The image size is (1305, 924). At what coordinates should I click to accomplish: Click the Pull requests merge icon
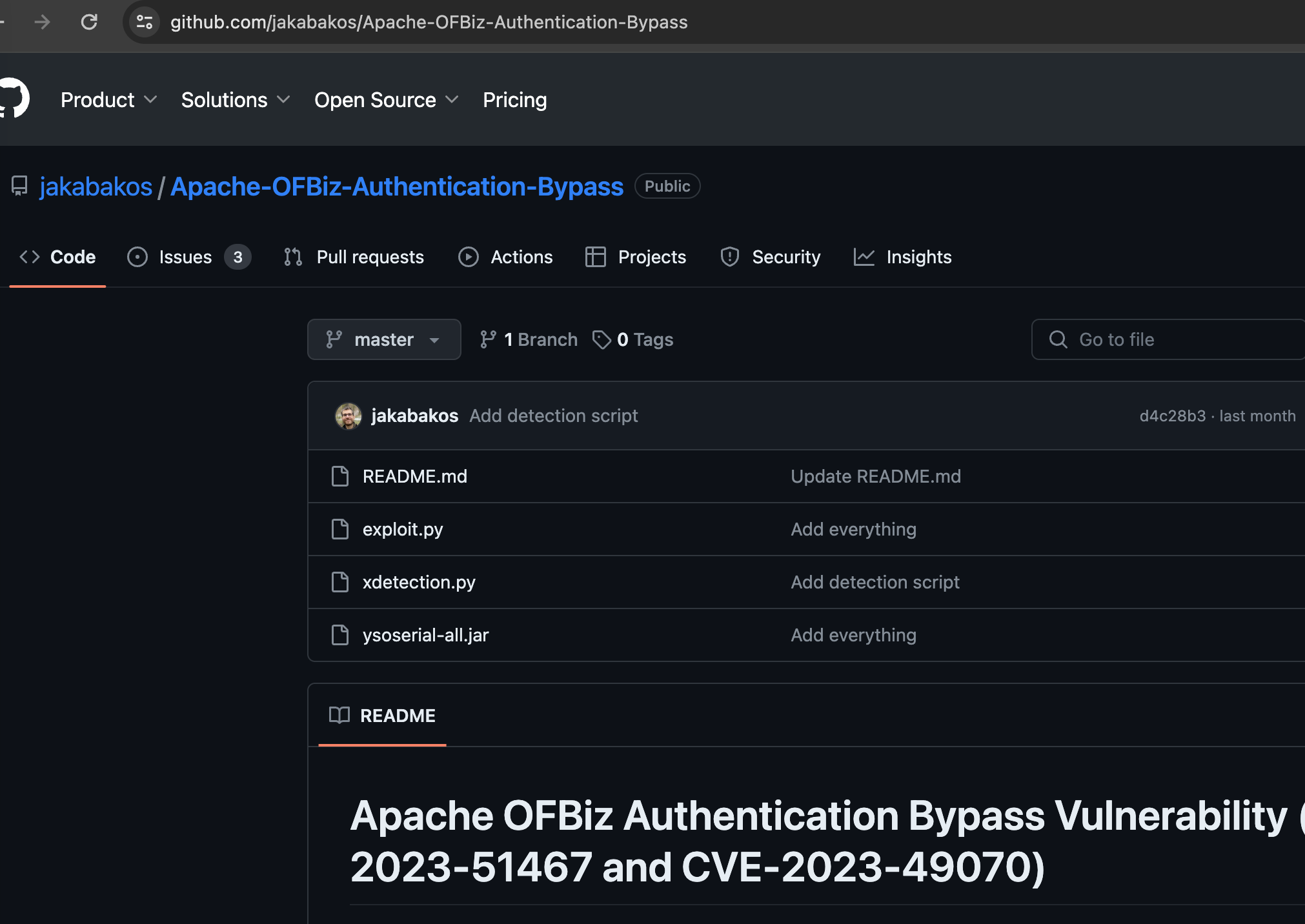point(293,257)
